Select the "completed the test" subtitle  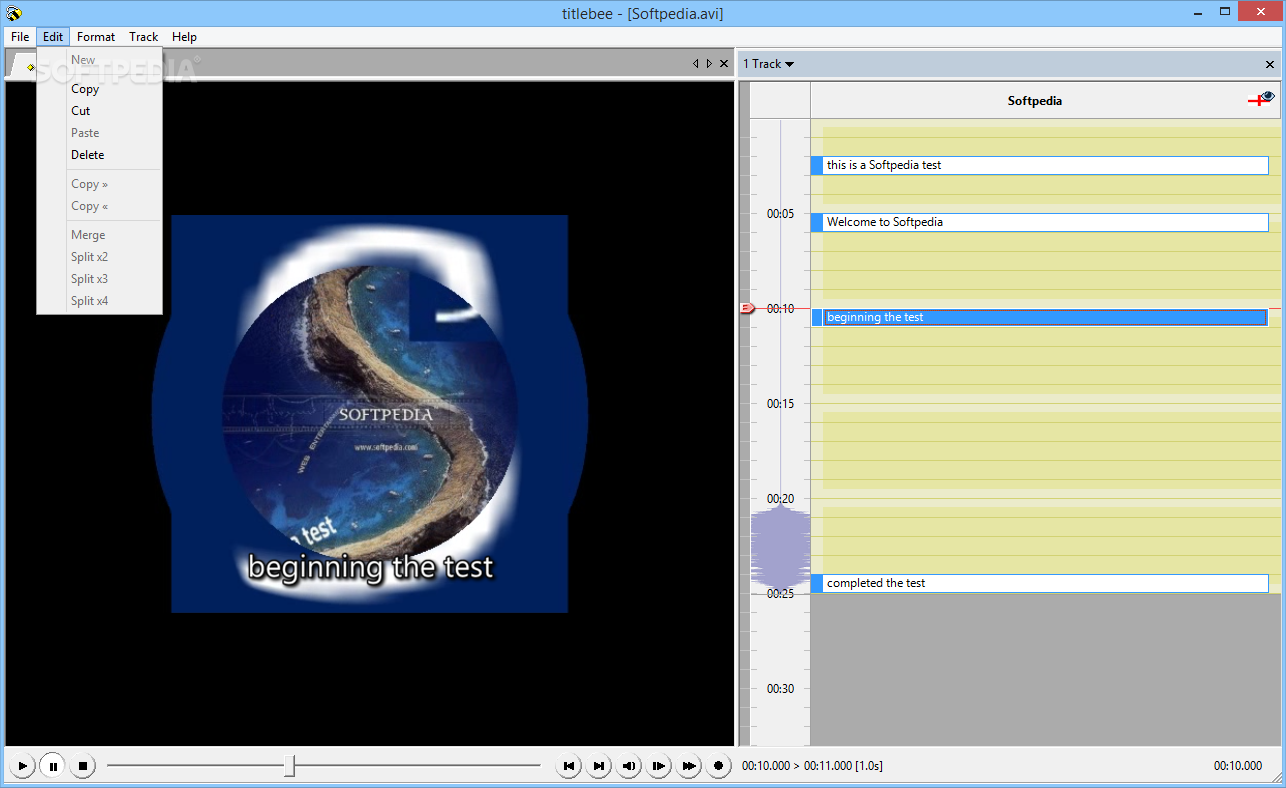[x=1040, y=583]
